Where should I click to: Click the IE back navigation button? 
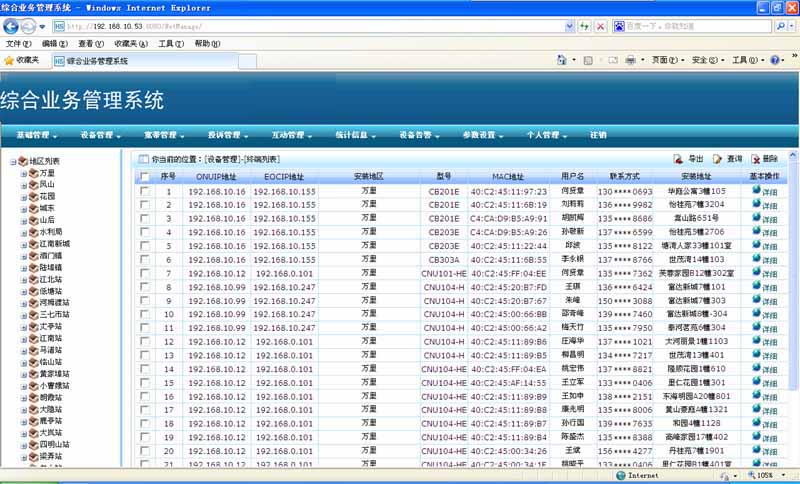[12, 26]
